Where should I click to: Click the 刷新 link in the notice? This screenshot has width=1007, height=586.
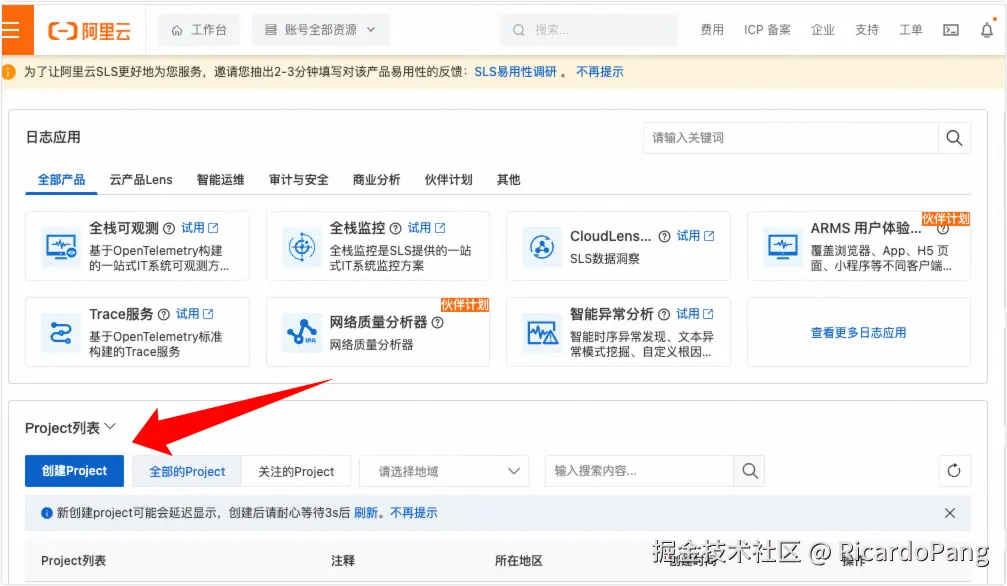click(x=365, y=513)
